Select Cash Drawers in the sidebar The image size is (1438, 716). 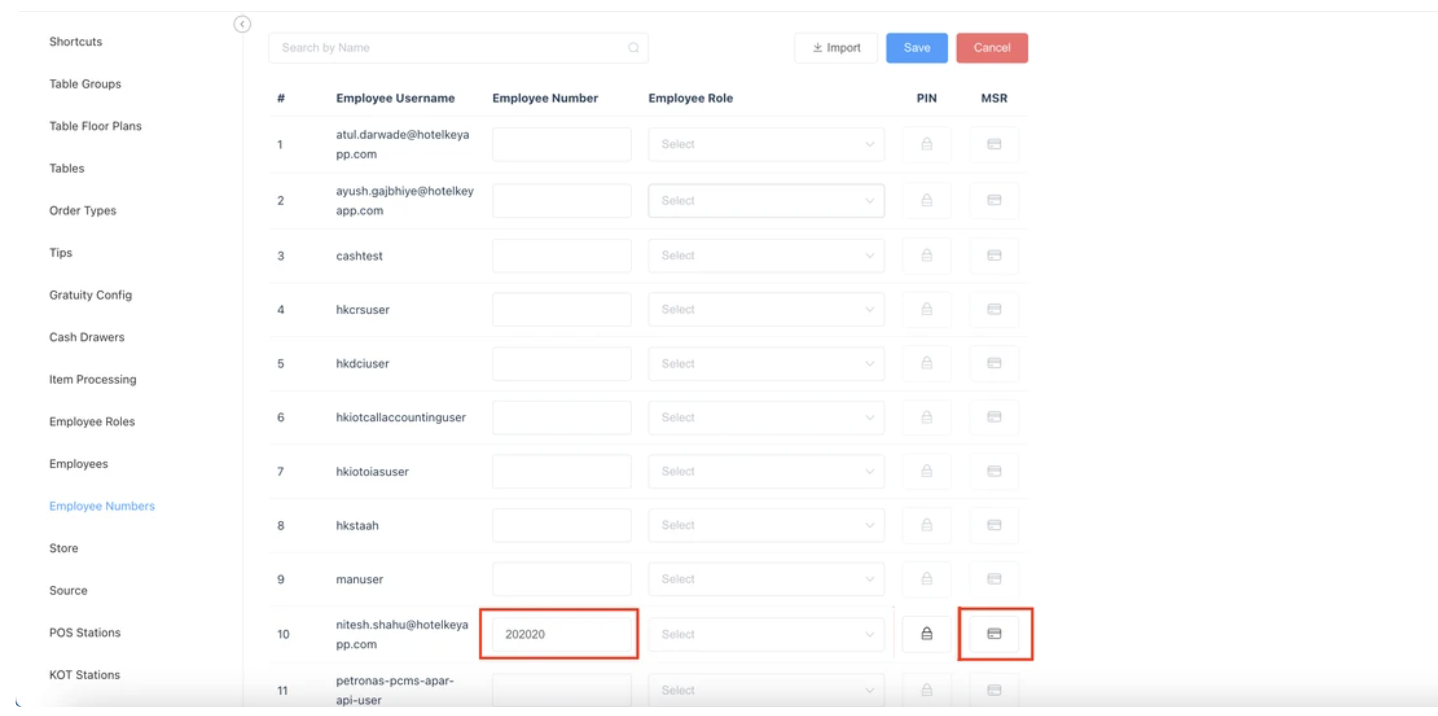pos(87,337)
